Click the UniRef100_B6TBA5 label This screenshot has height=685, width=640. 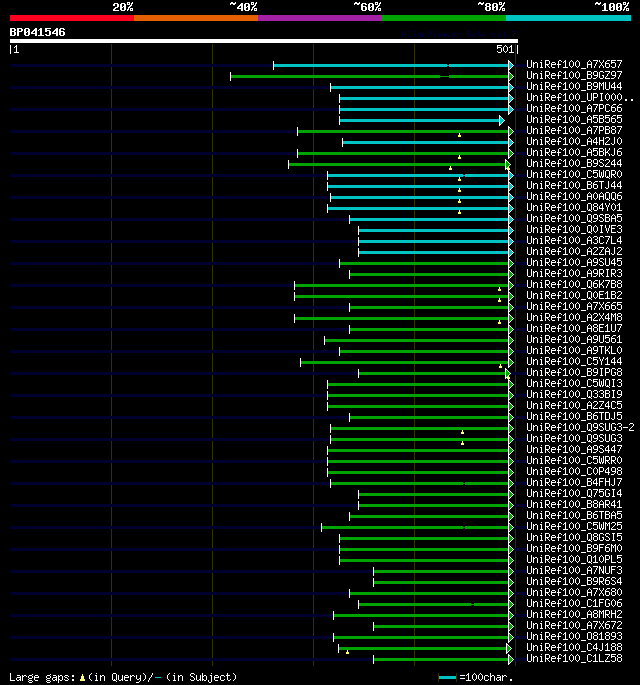pos(574,515)
